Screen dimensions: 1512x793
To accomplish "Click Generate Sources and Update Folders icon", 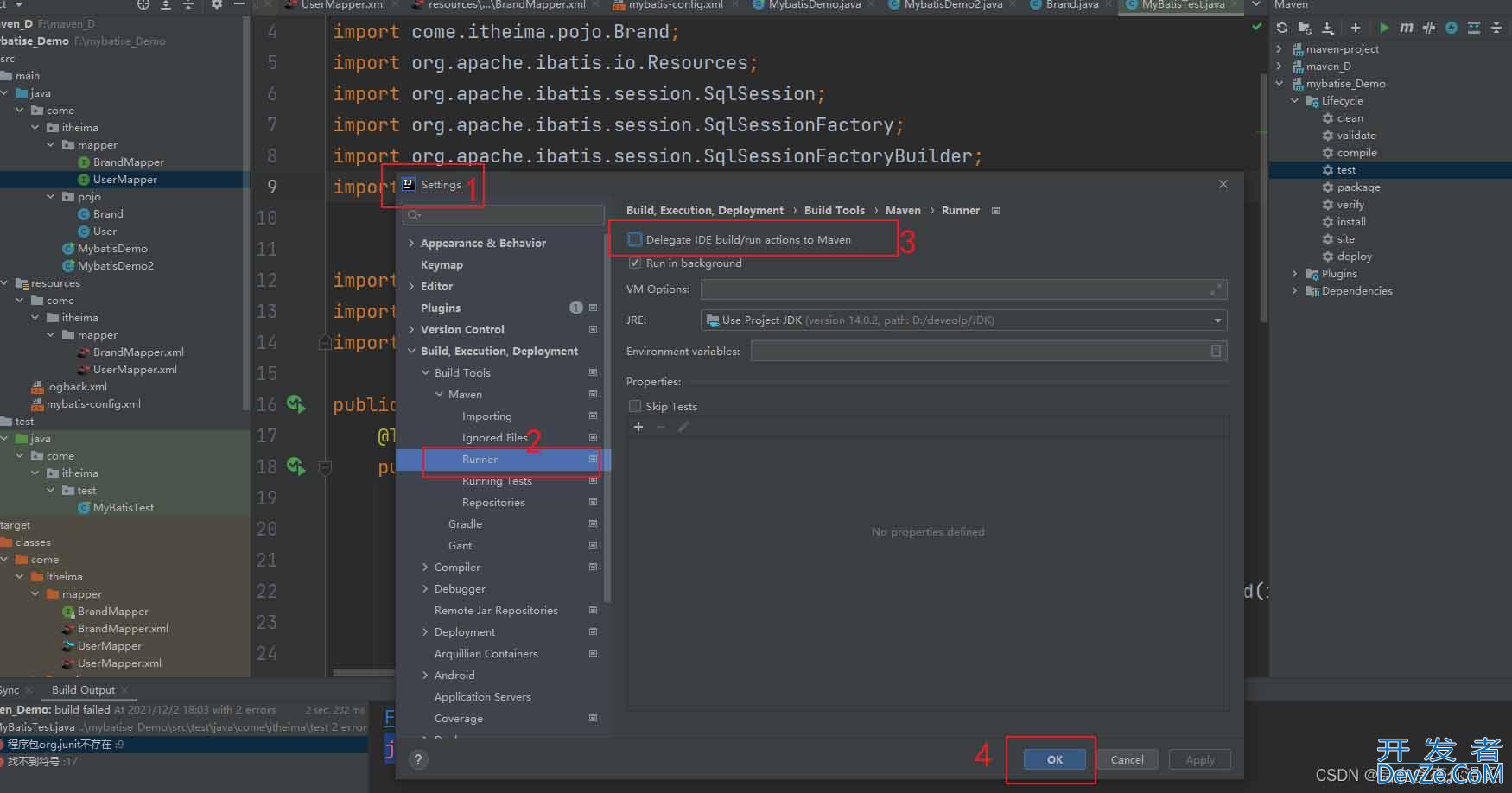I will pyautogui.click(x=1305, y=28).
